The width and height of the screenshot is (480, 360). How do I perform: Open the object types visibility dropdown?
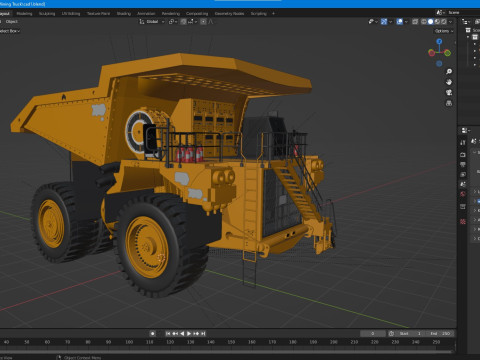click(x=373, y=22)
